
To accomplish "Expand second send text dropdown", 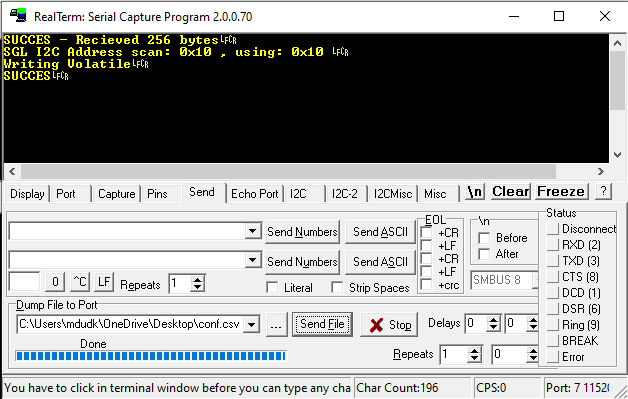I will coord(252,260).
